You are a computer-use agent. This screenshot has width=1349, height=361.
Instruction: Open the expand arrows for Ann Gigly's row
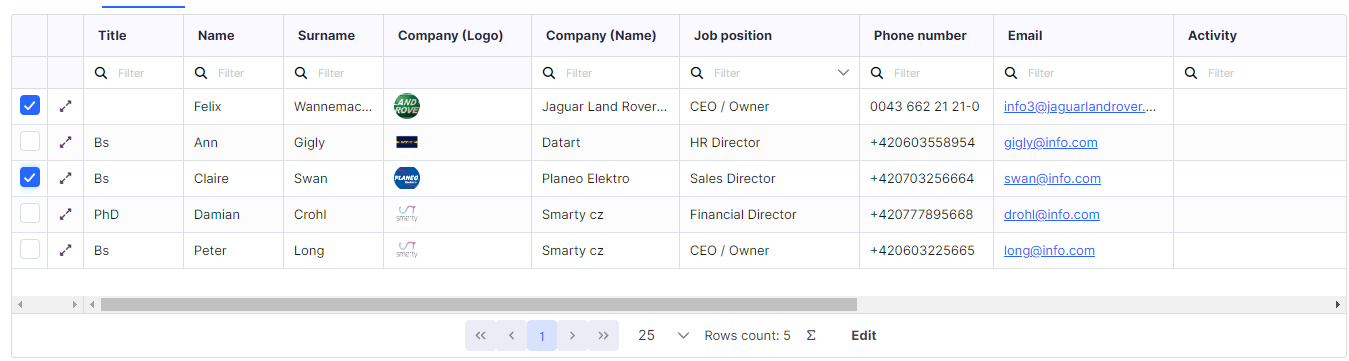point(65,142)
